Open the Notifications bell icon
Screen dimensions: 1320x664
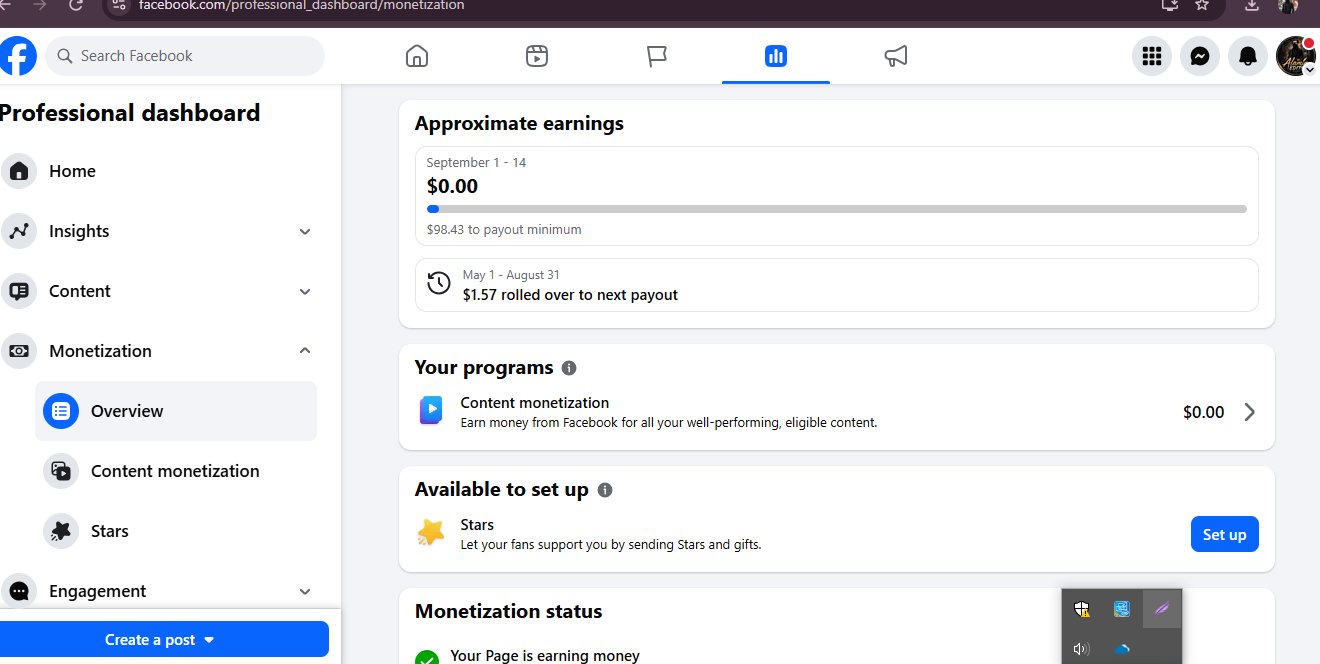(1248, 56)
